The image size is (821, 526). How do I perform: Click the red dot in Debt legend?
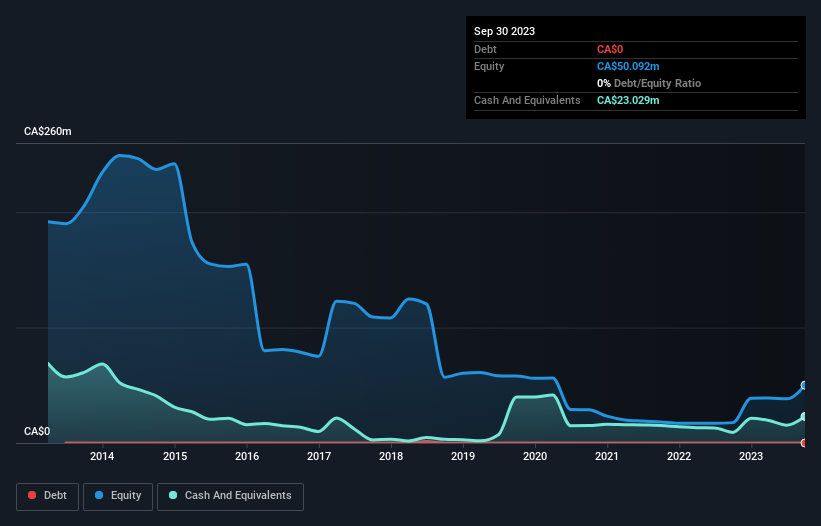[x=32, y=495]
